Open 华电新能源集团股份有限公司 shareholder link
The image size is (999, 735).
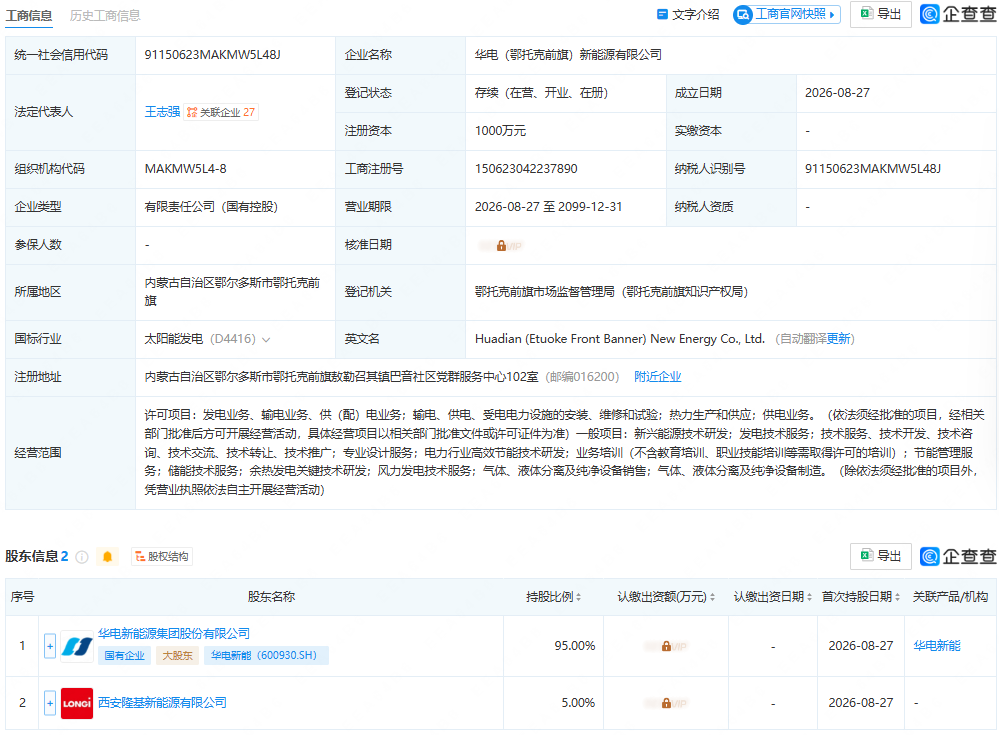click(173, 634)
